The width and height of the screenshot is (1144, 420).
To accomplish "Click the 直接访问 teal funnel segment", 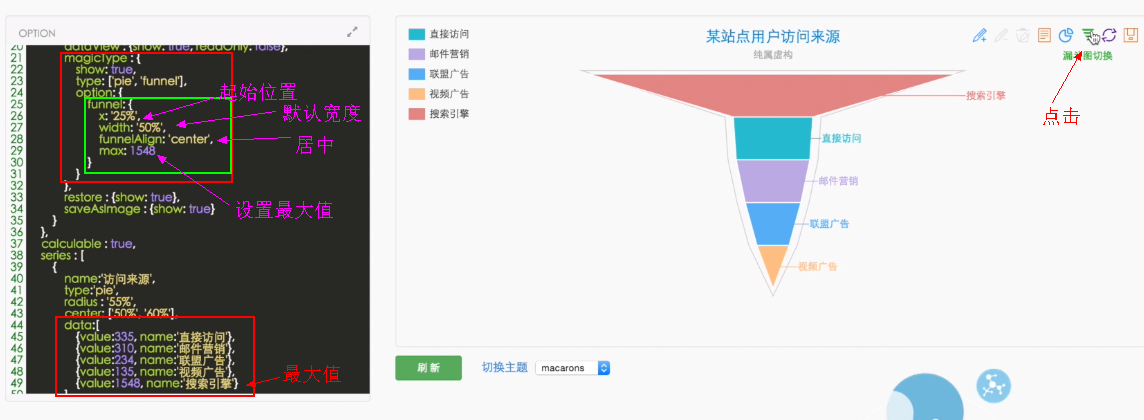I will point(773,138).
